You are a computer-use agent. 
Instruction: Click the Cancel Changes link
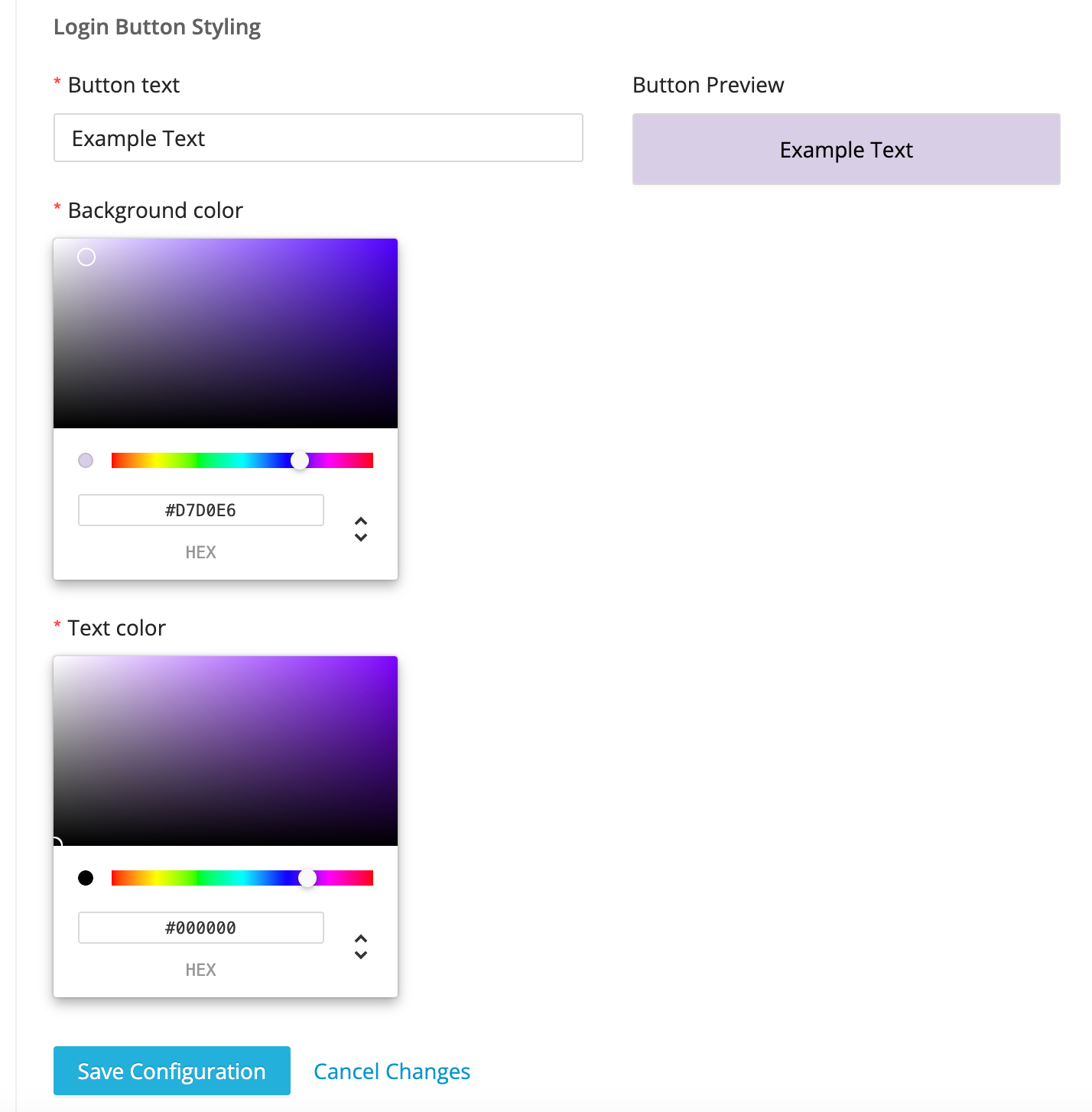coord(392,1071)
